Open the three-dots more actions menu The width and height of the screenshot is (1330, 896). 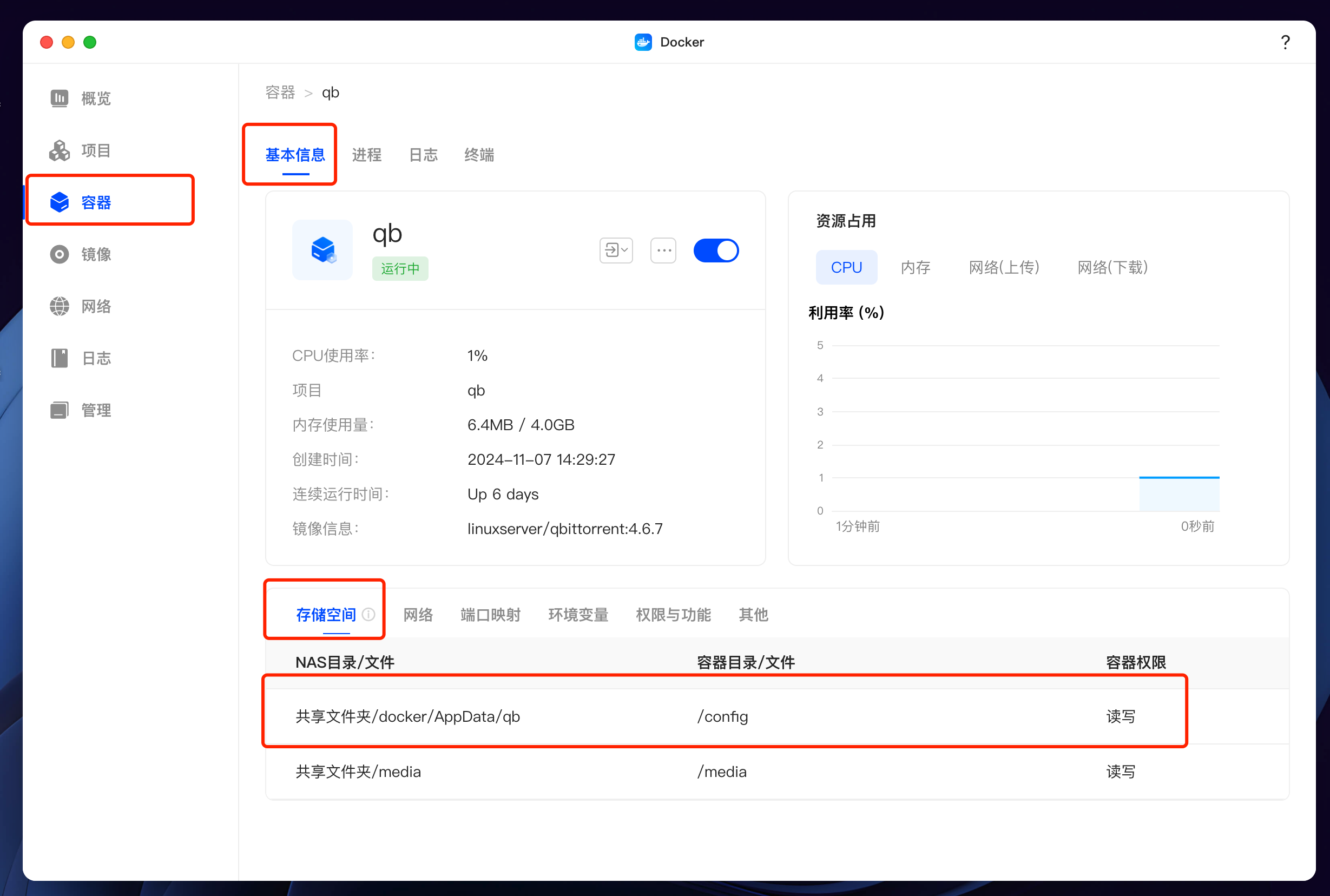pos(663,251)
